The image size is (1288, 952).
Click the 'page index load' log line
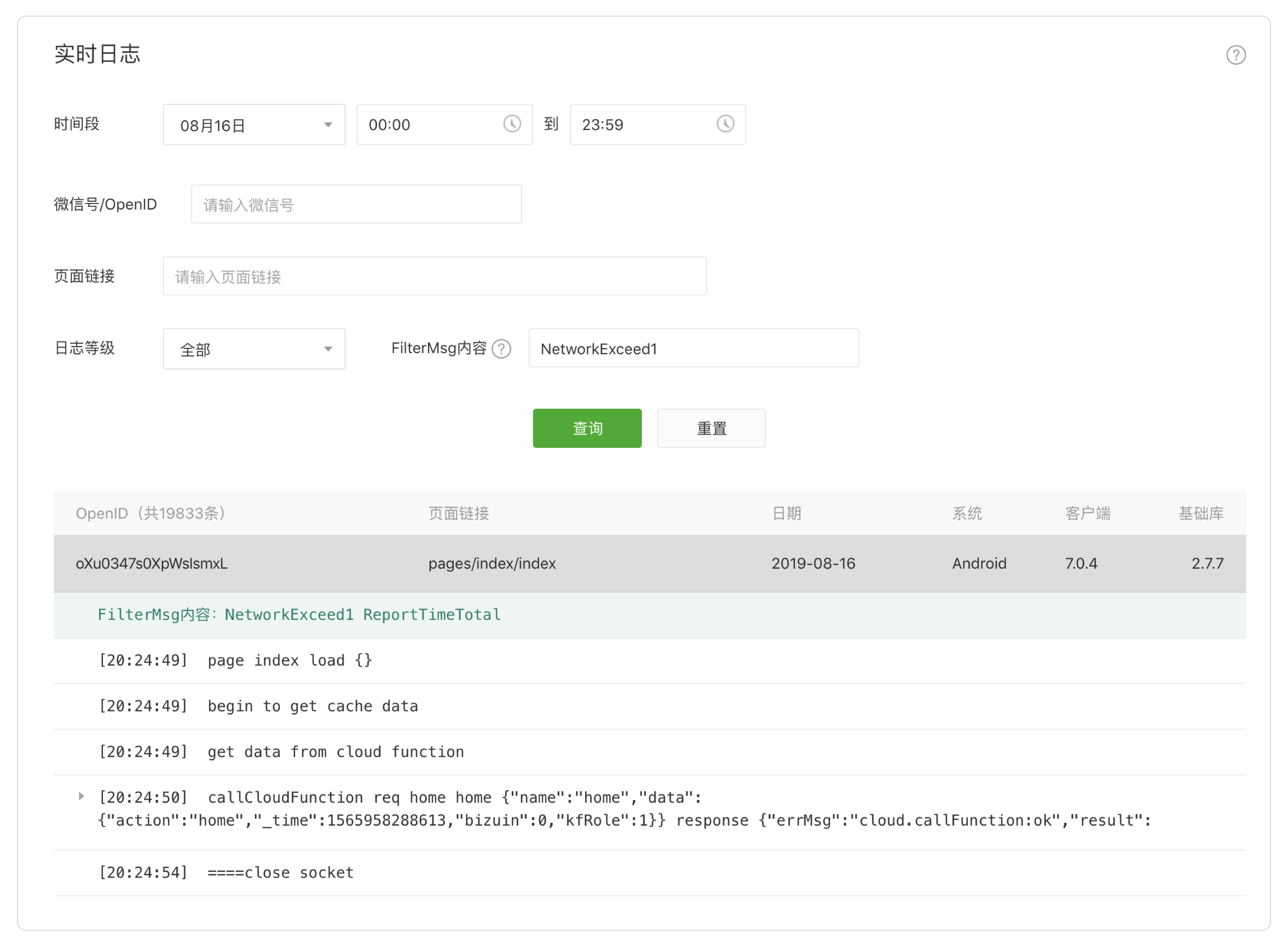[290, 660]
